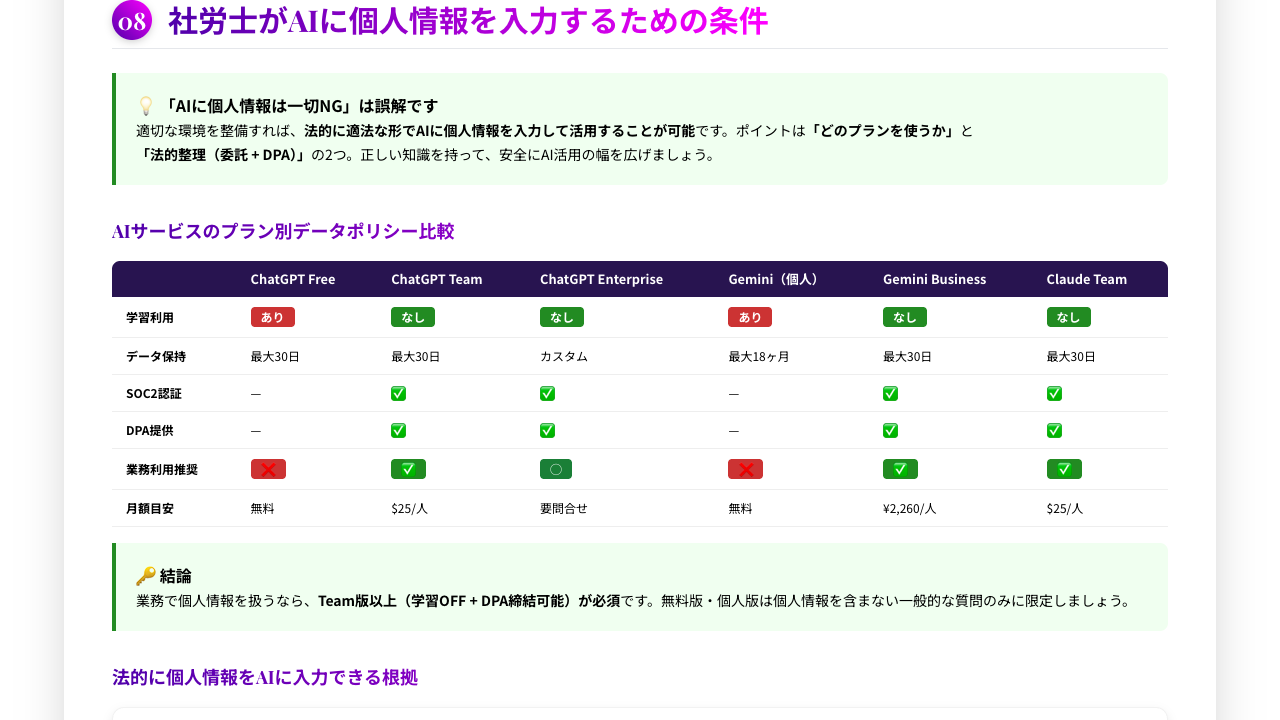The image size is (1280, 720).
Task: Click the 「AIに個人情報は一切NG」は誤解です title
Action: click(x=299, y=106)
